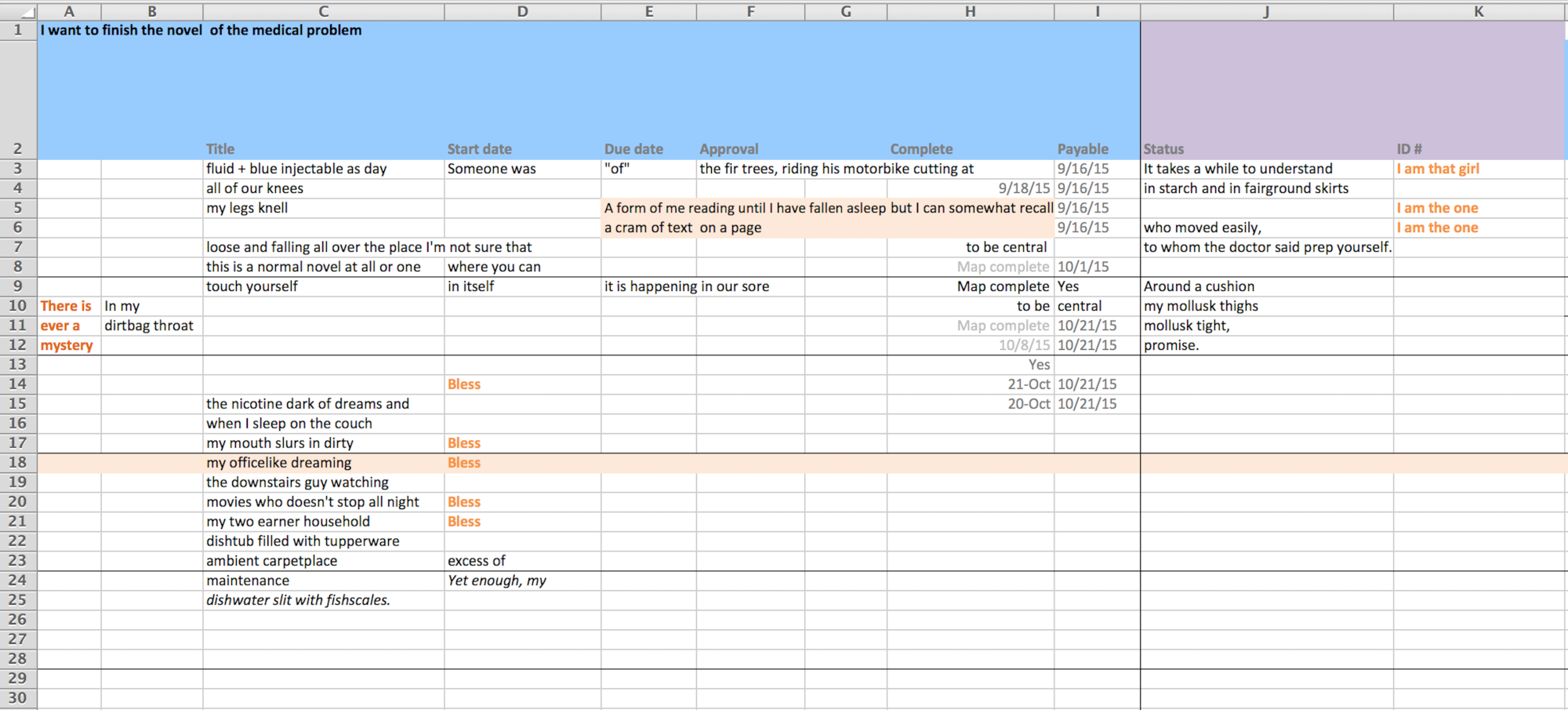Image resolution: width=1568 pixels, height=710 pixels.
Task: Click italic cell 'Yet enough, my'
Action: click(523, 581)
